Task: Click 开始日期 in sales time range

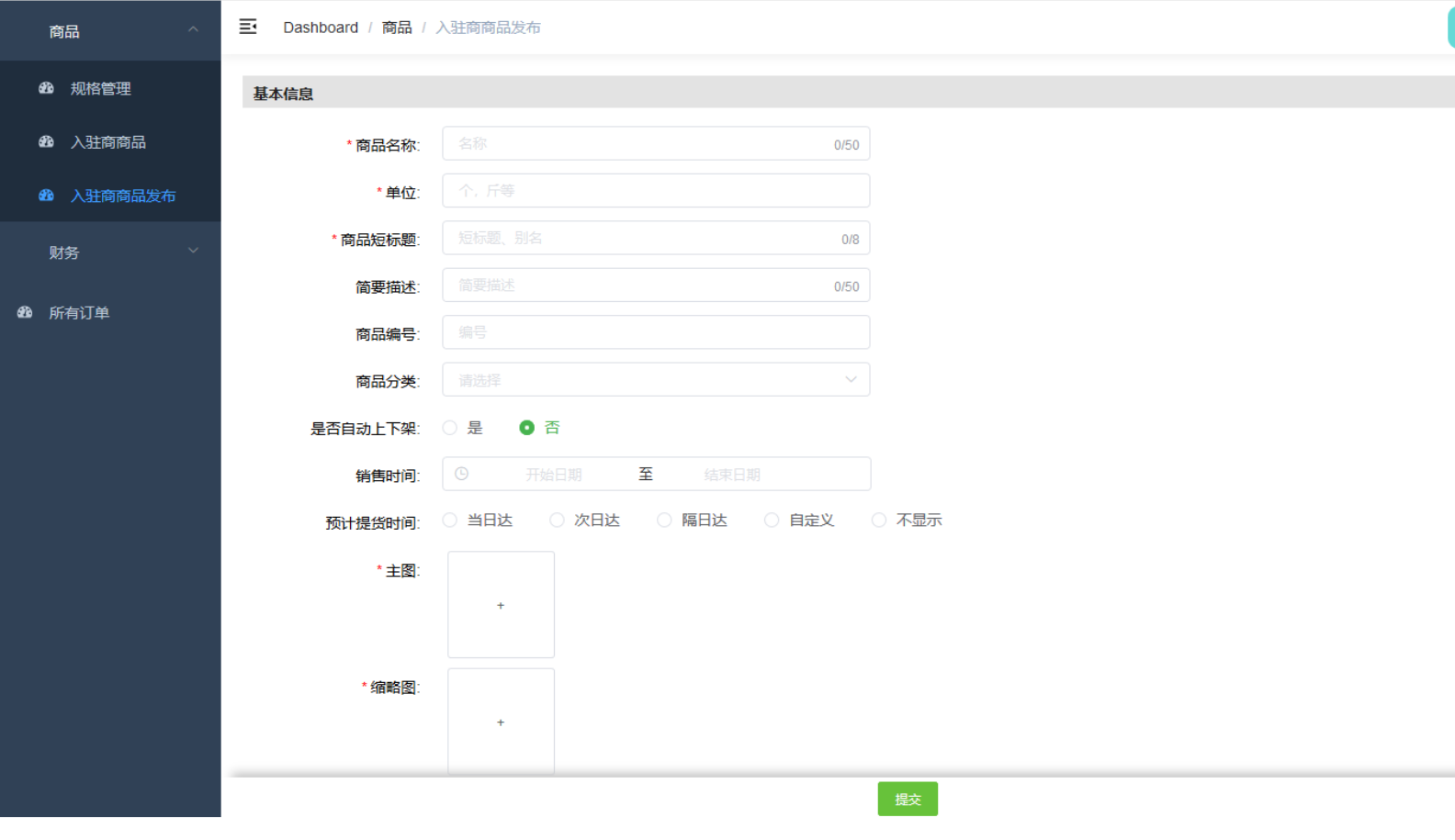Action: tap(554, 475)
